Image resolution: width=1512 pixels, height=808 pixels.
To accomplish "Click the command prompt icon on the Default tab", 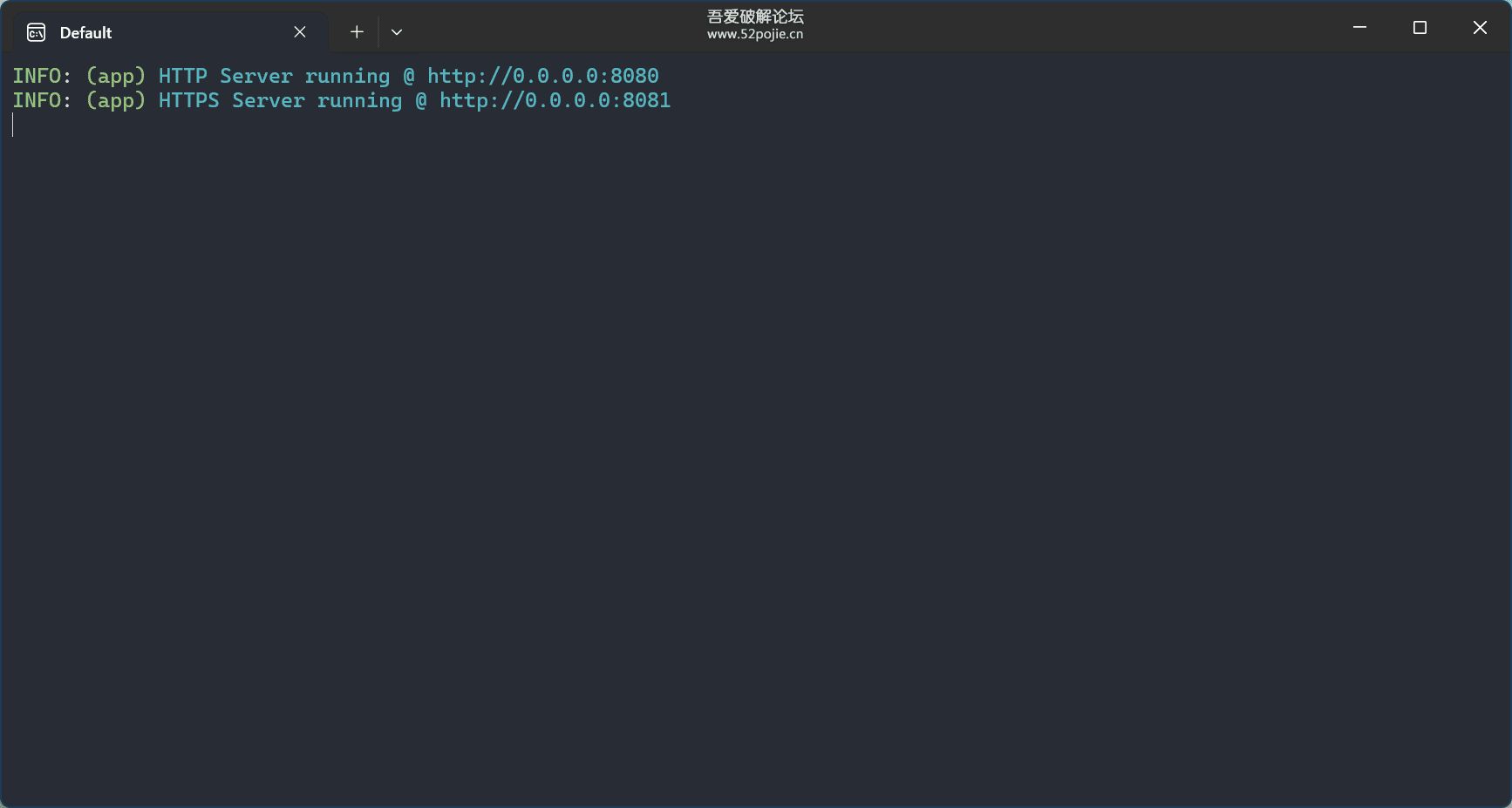I will (x=35, y=31).
